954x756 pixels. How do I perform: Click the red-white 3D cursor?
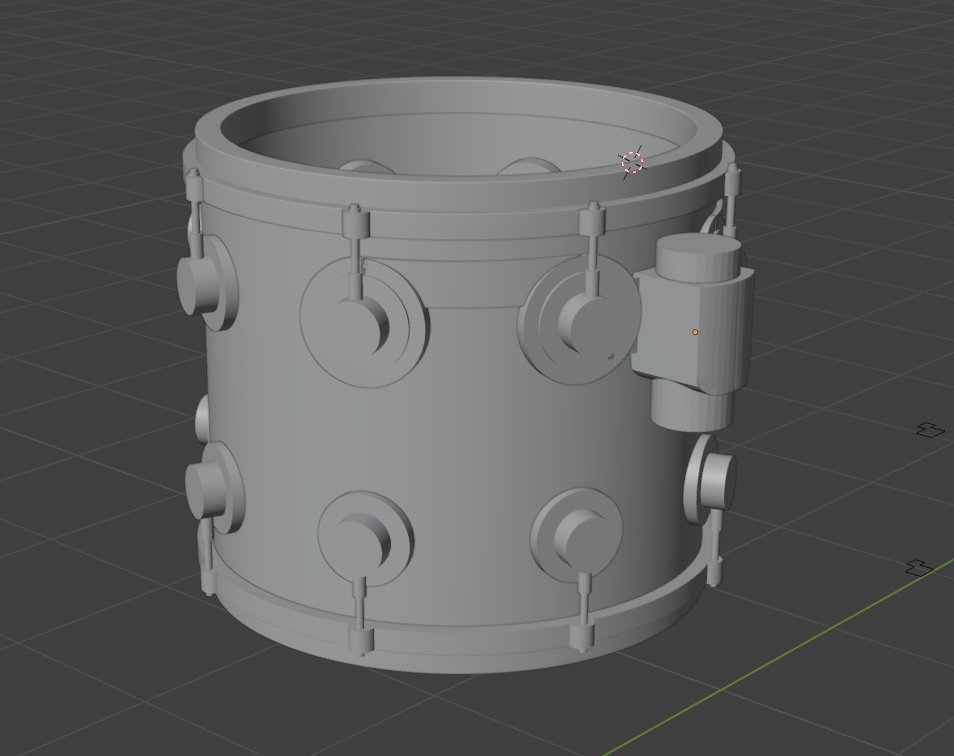pos(632,162)
